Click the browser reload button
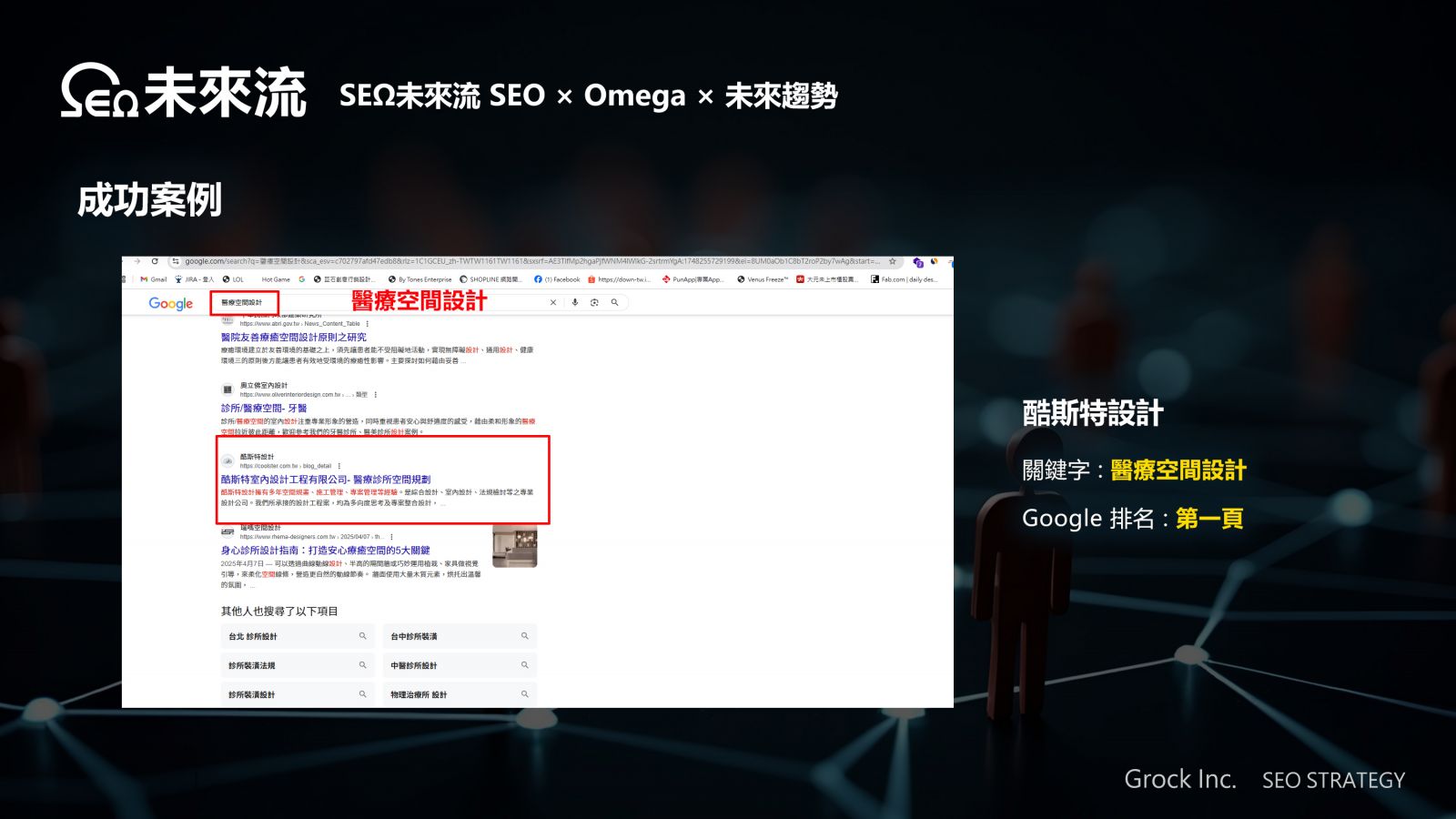The image size is (1456, 819). pyautogui.click(x=155, y=261)
